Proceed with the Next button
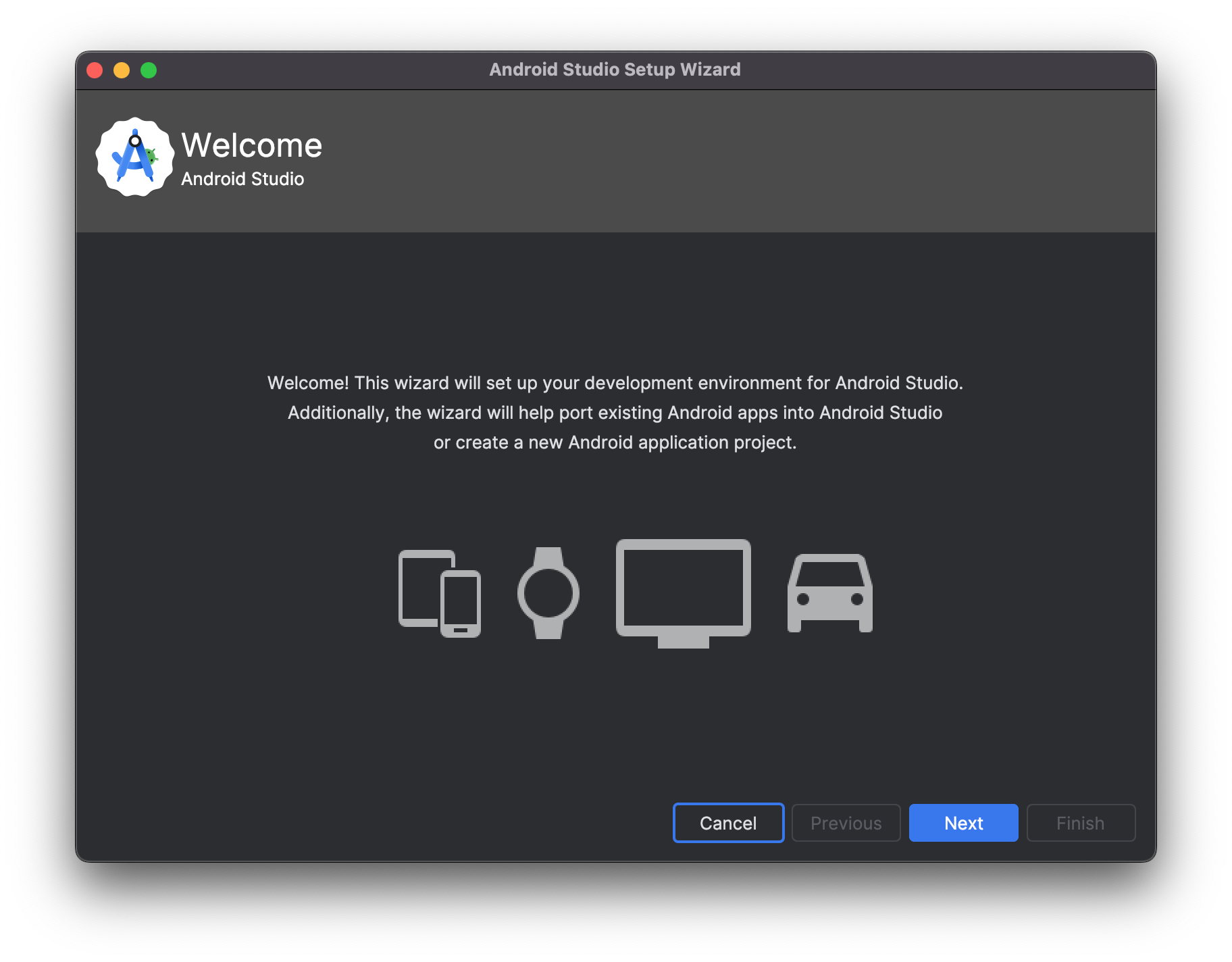 (x=963, y=823)
